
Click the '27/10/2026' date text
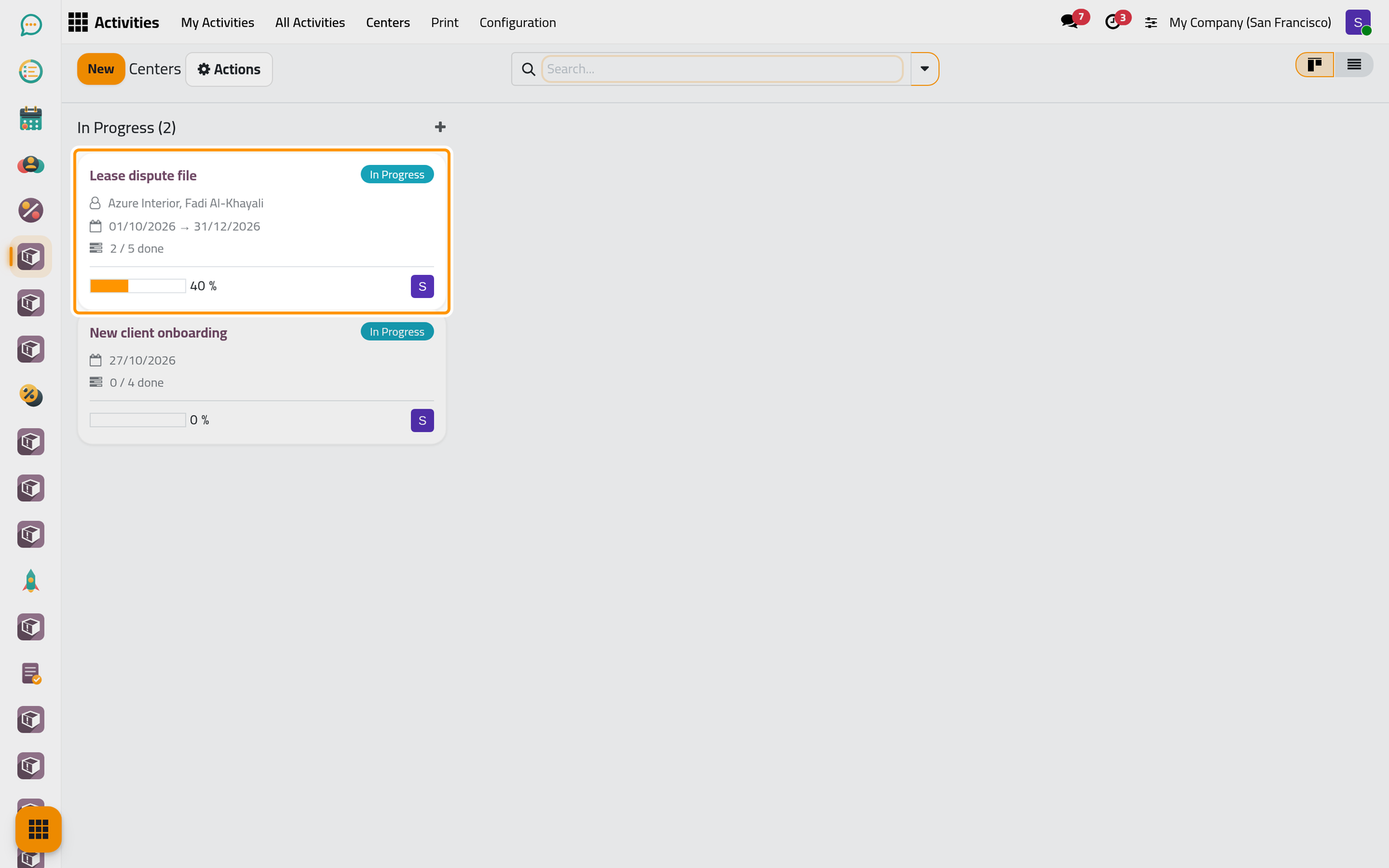coord(143,360)
